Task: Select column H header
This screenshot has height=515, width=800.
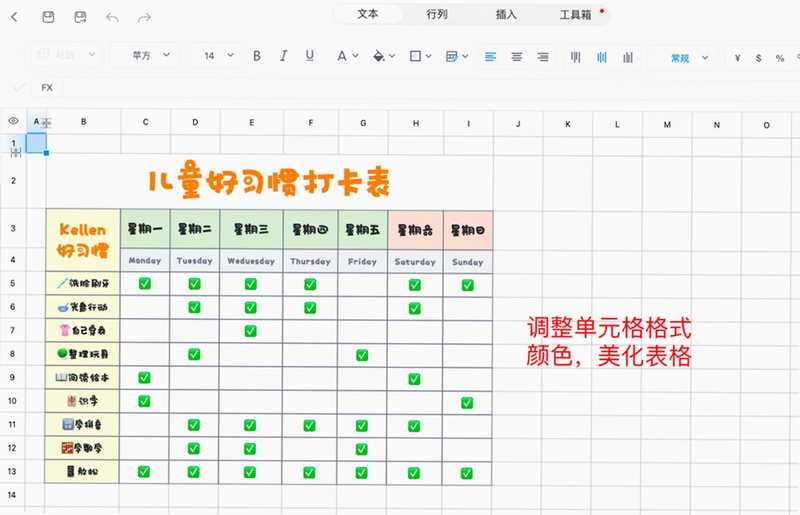Action: (x=416, y=123)
